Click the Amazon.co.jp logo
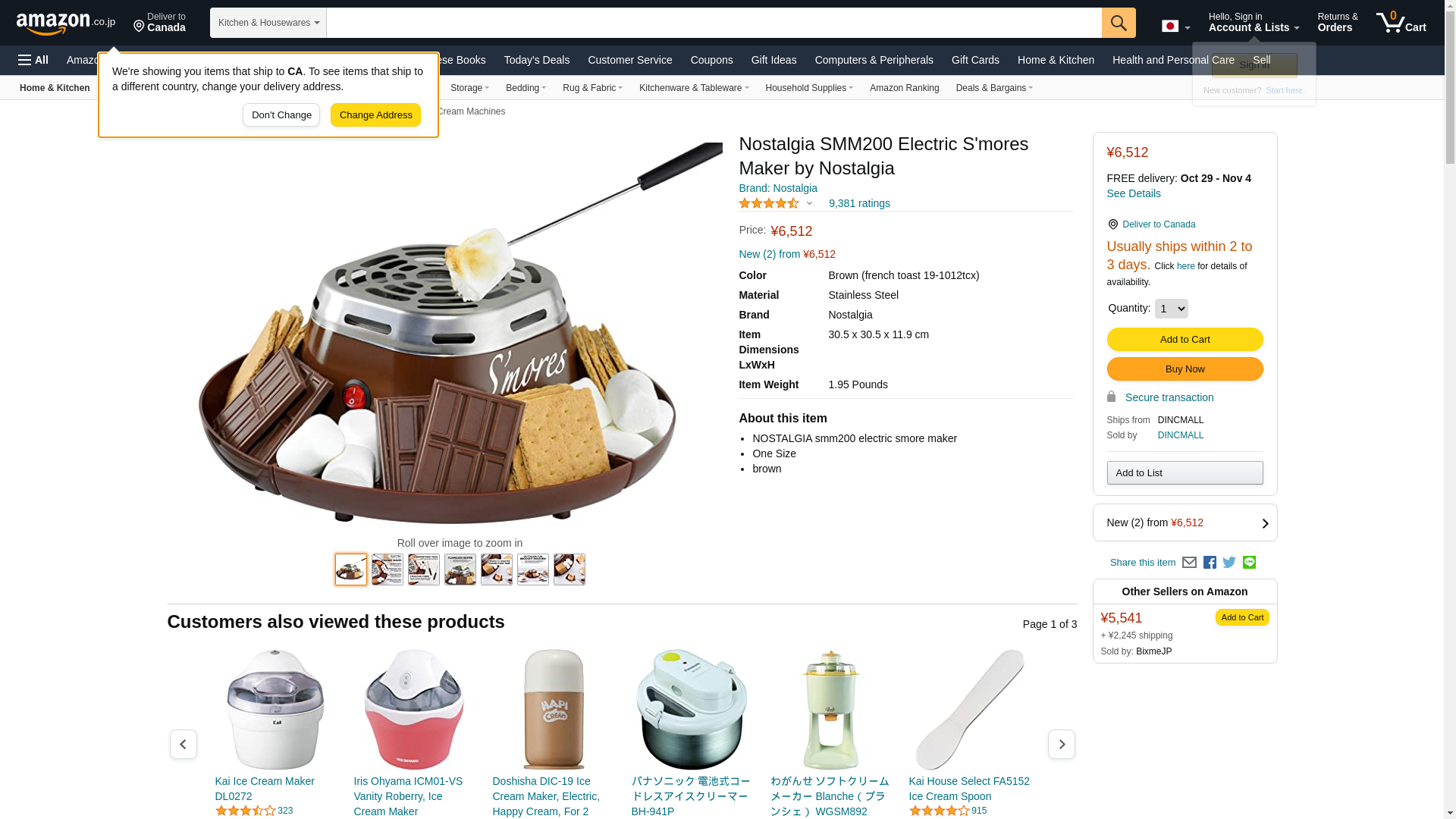Viewport: 1456px width, 819px height. pyautogui.click(x=66, y=24)
